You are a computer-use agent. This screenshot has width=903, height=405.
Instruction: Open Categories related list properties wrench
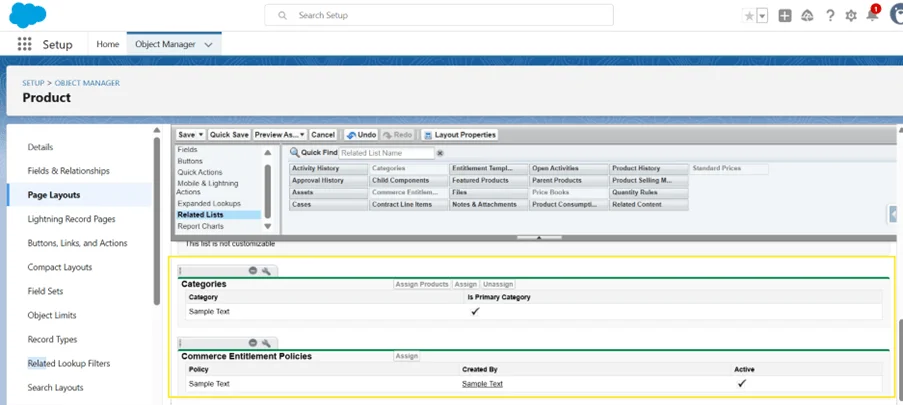(x=266, y=271)
